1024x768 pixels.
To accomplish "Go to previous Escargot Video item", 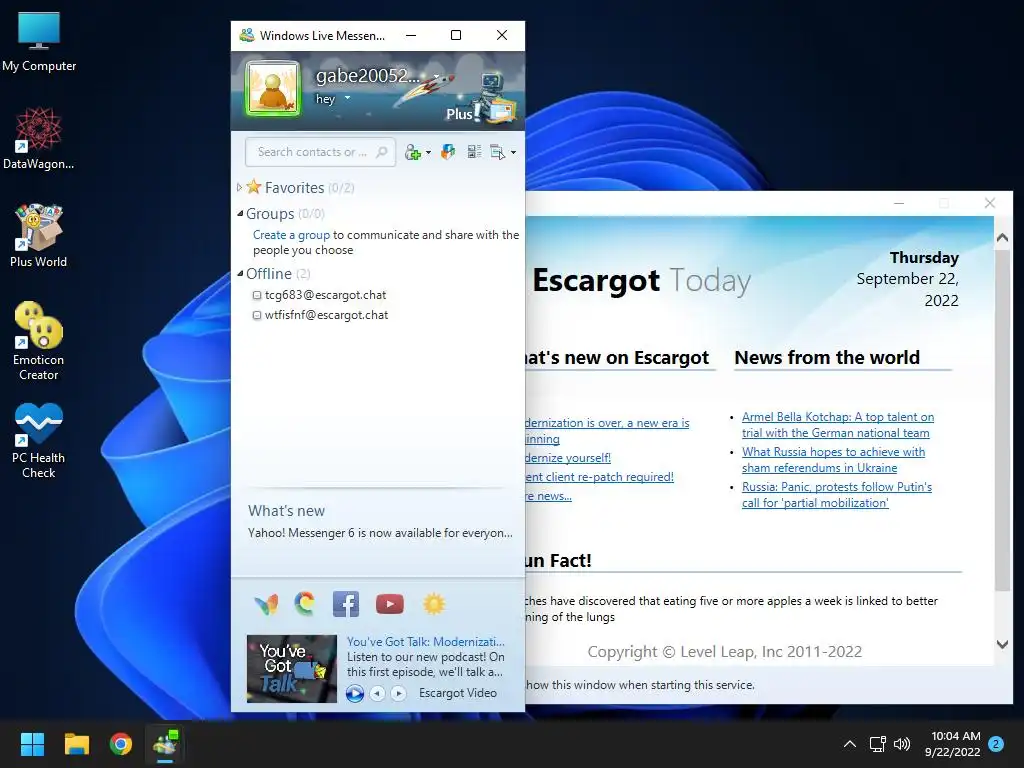I will (x=377, y=693).
